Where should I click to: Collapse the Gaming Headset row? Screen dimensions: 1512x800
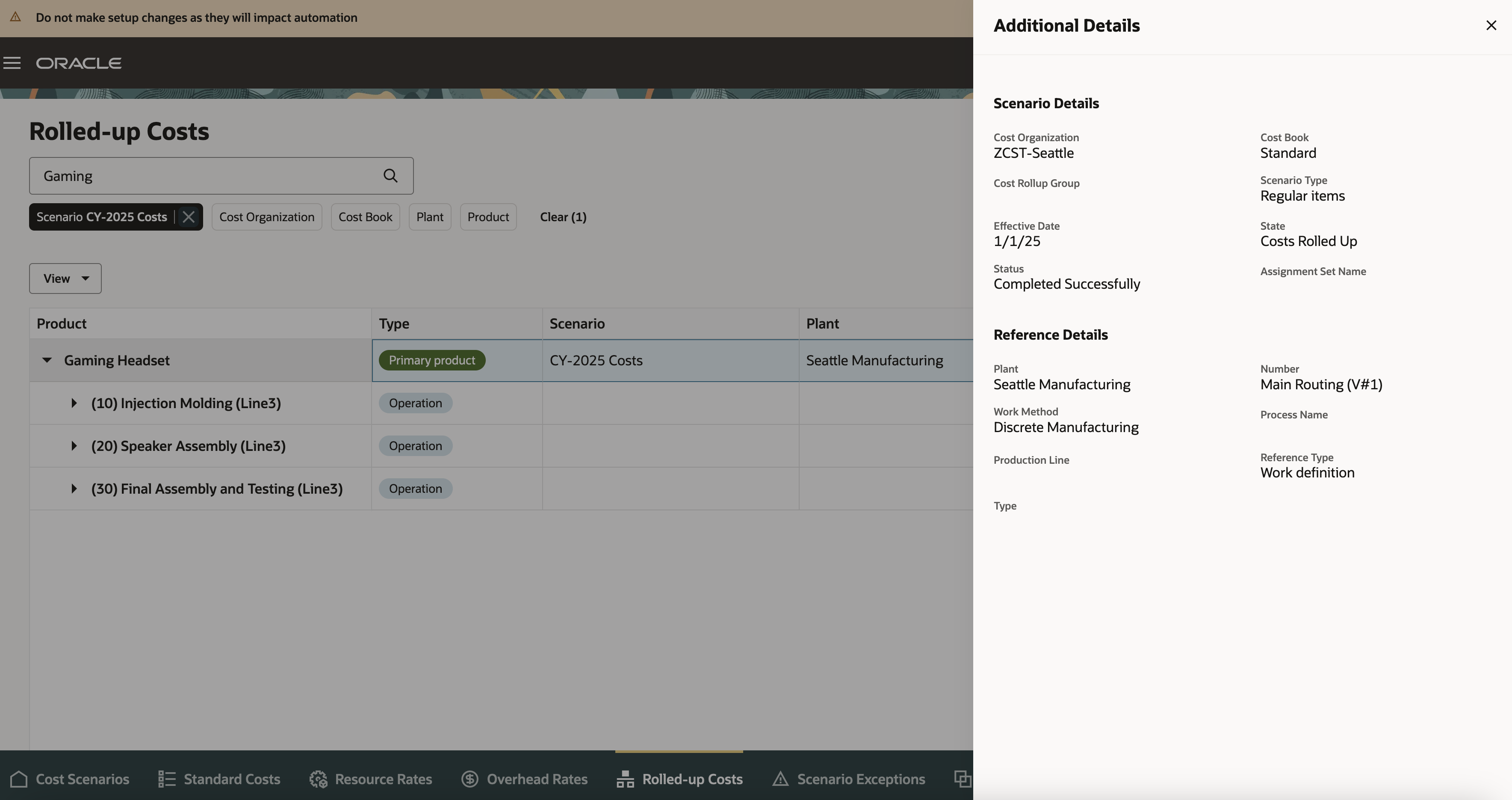click(x=47, y=360)
